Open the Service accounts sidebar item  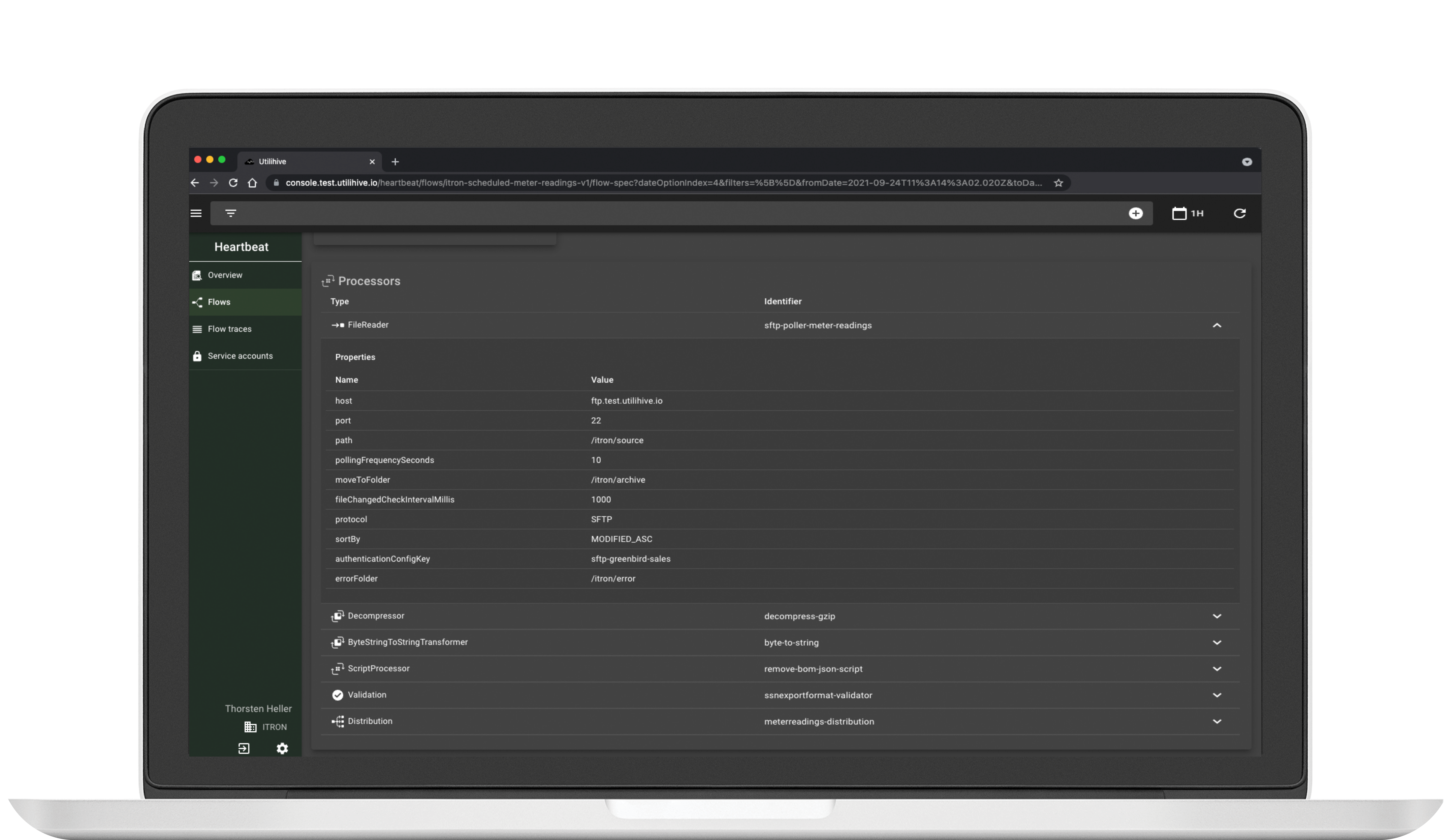245,356
